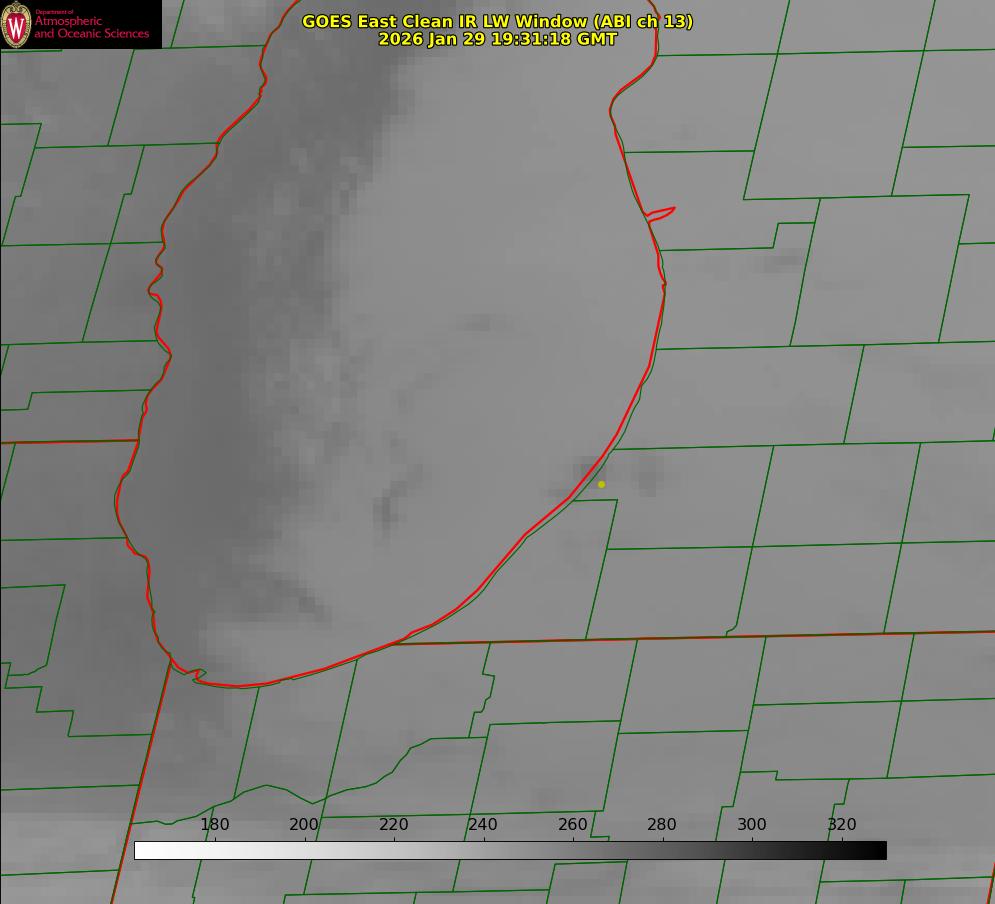995x904 pixels.
Task: Click the Atmospheric and Oceanic Sciences text
Action: click(91, 27)
